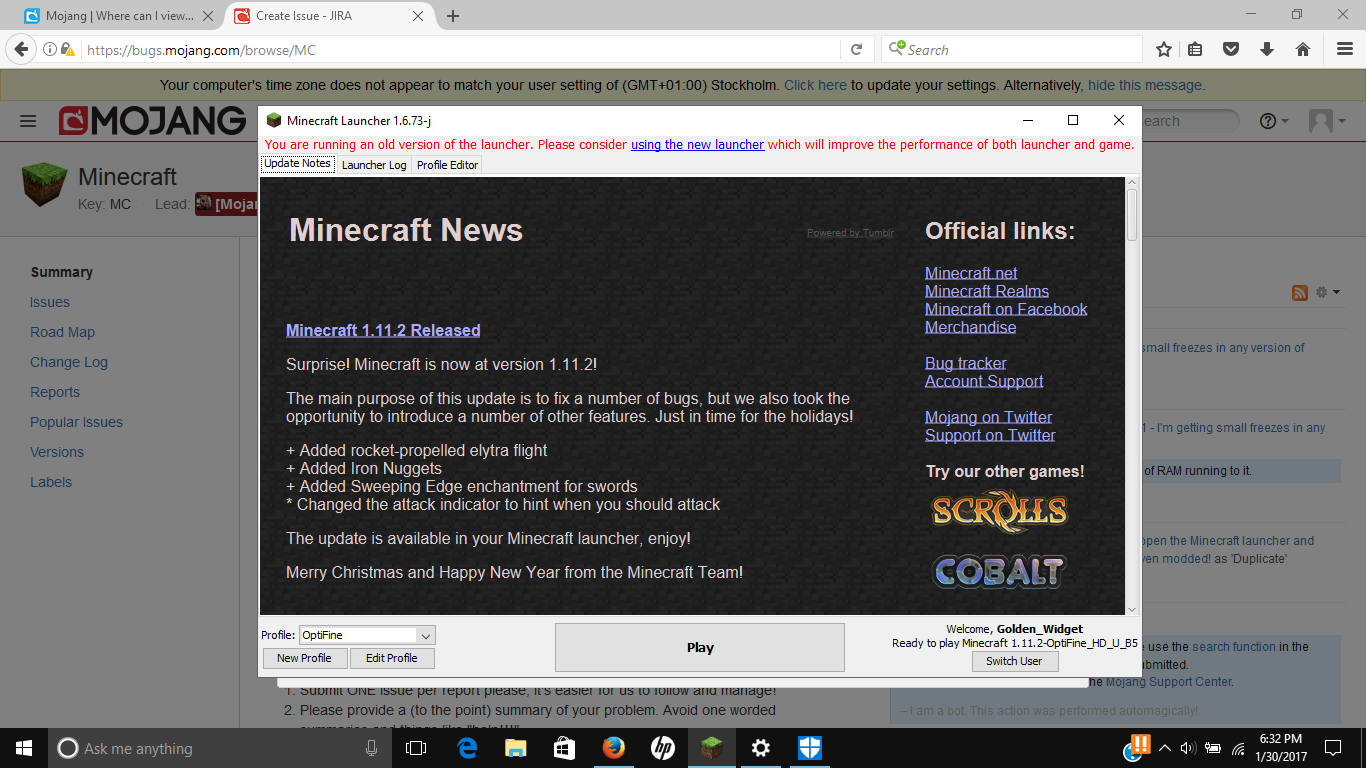This screenshot has height=768, width=1367.
Task: Open the volume control in system tray
Action: coord(1188,748)
